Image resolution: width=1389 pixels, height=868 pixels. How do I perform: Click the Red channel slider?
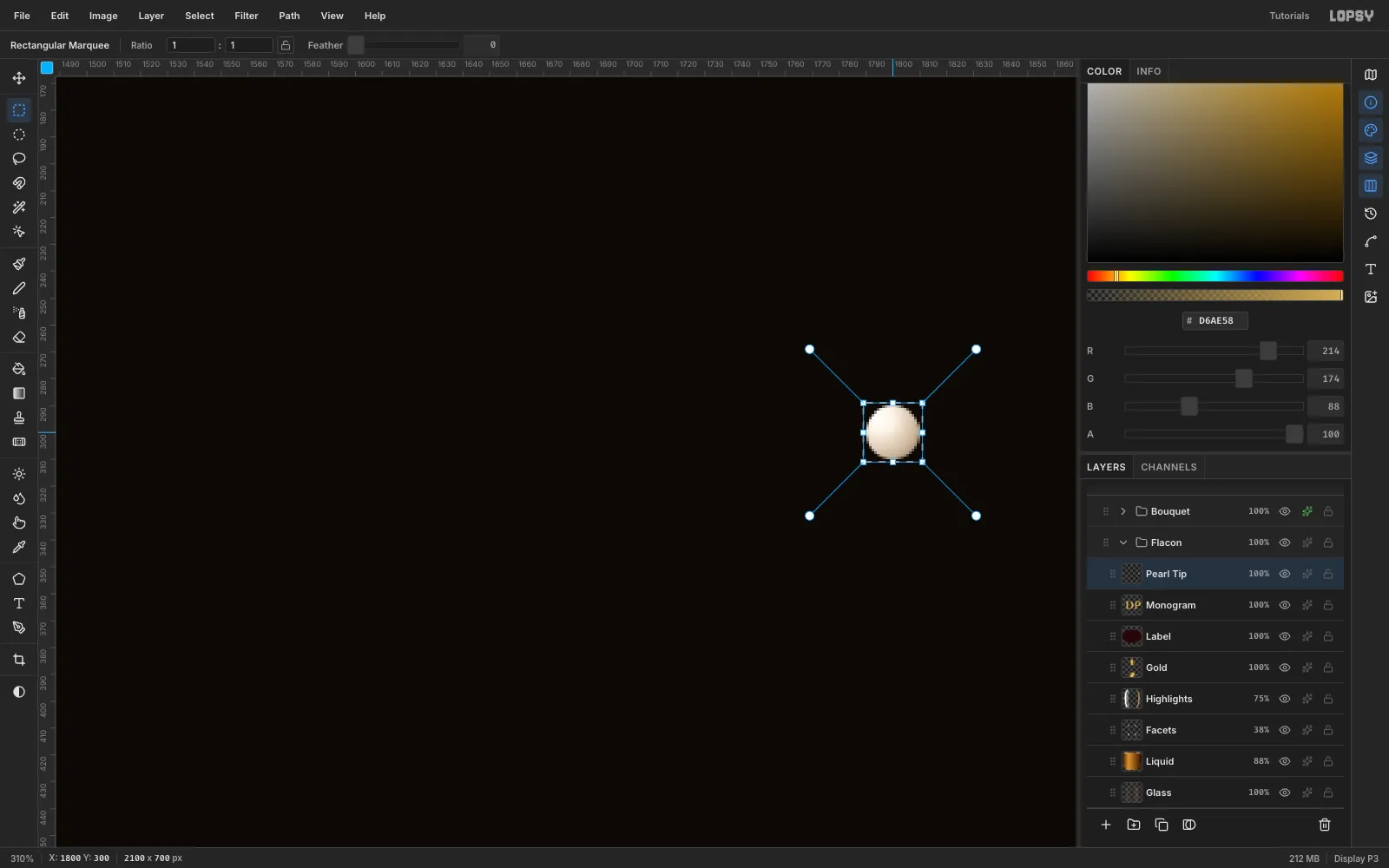pos(1214,351)
